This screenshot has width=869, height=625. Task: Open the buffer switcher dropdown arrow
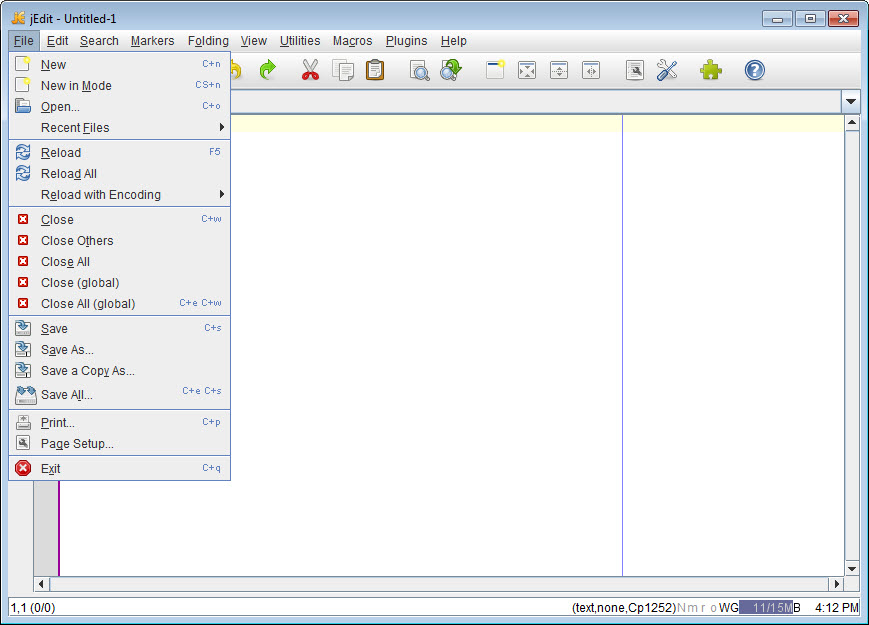[x=851, y=101]
